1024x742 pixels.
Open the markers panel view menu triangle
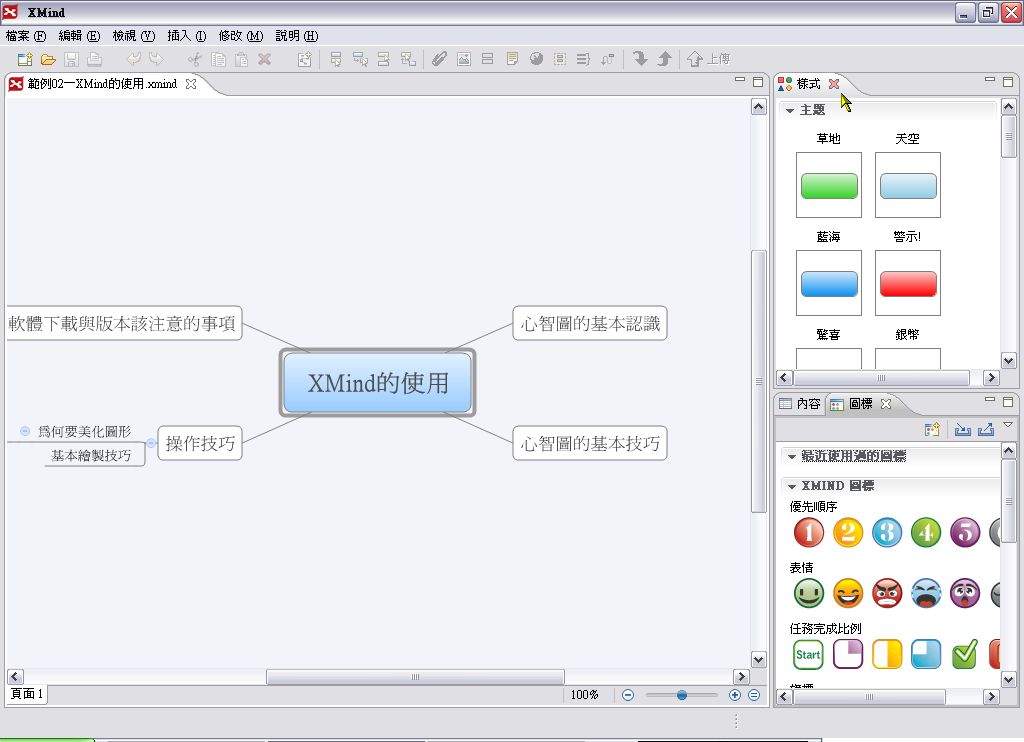coord(1008,425)
